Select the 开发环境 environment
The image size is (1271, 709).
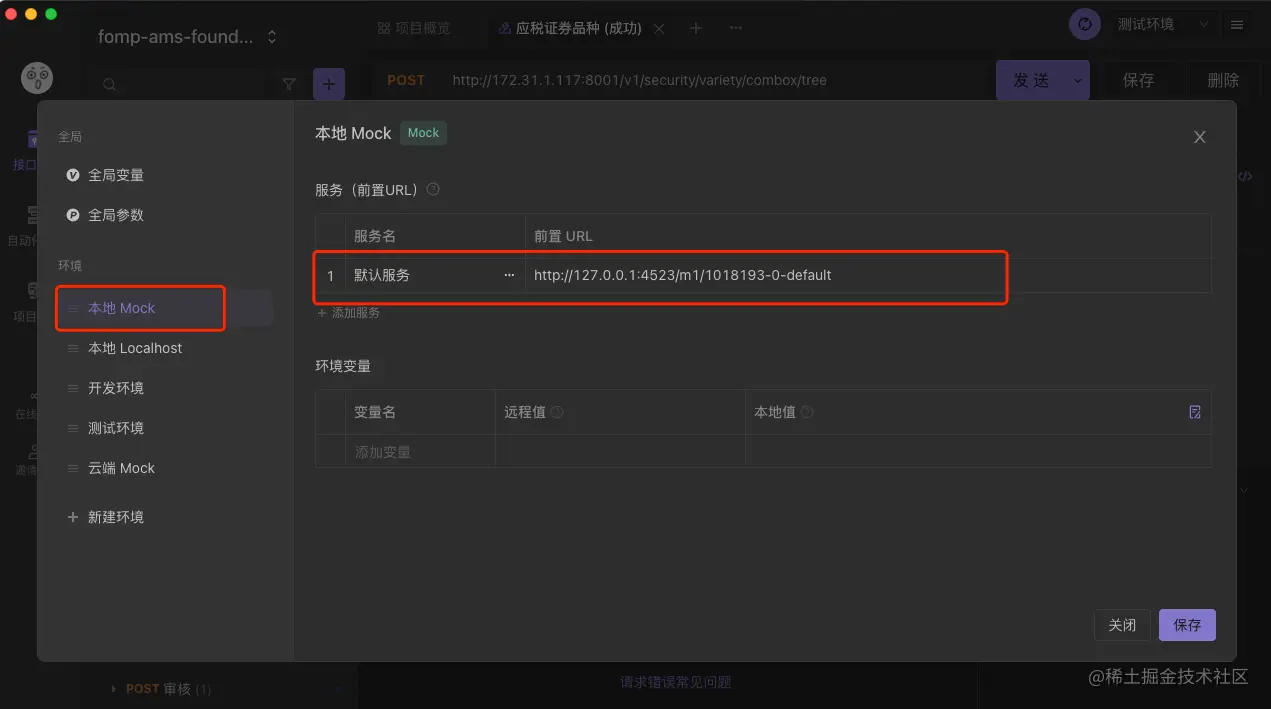click(x=116, y=388)
